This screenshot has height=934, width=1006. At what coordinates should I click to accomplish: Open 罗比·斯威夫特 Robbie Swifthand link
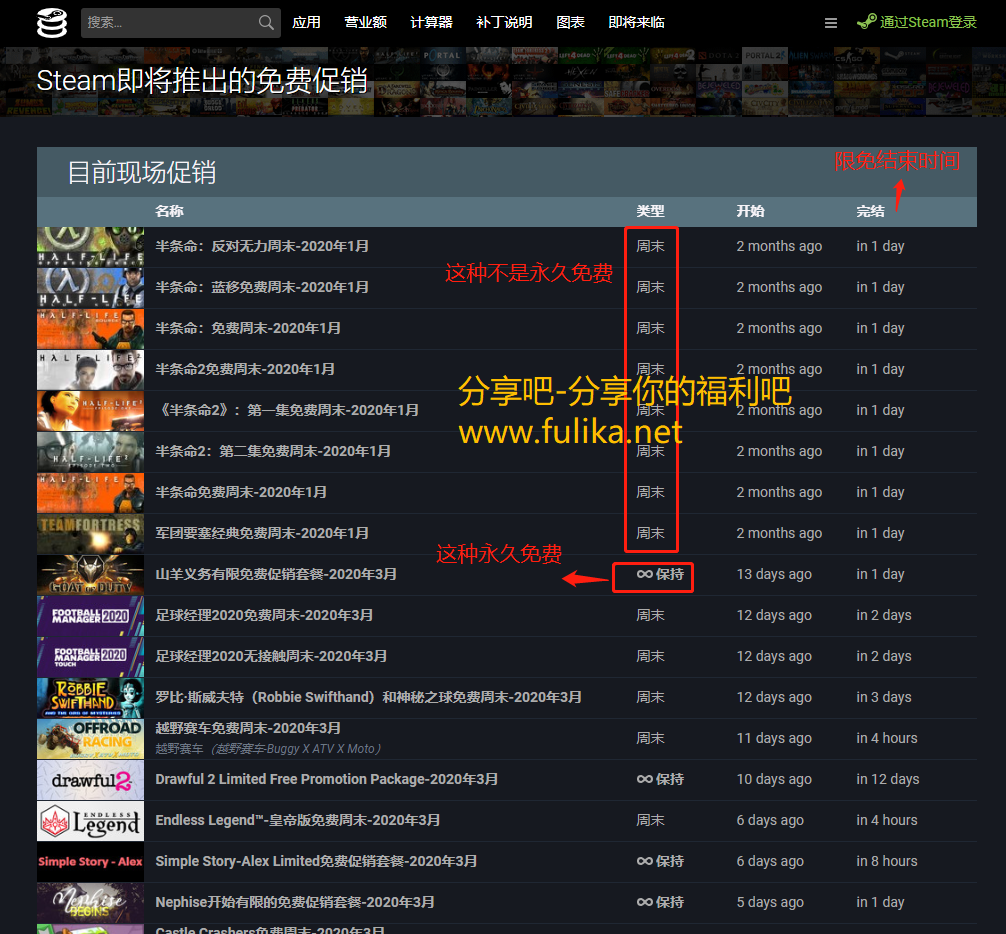(369, 698)
